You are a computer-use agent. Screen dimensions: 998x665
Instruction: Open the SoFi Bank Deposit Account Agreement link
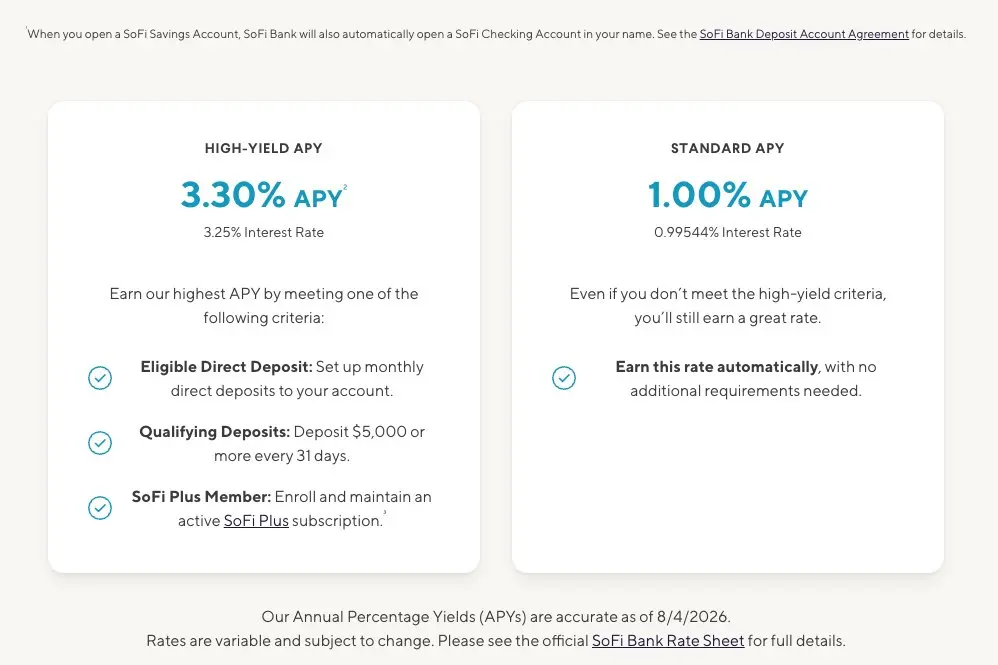point(804,34)
